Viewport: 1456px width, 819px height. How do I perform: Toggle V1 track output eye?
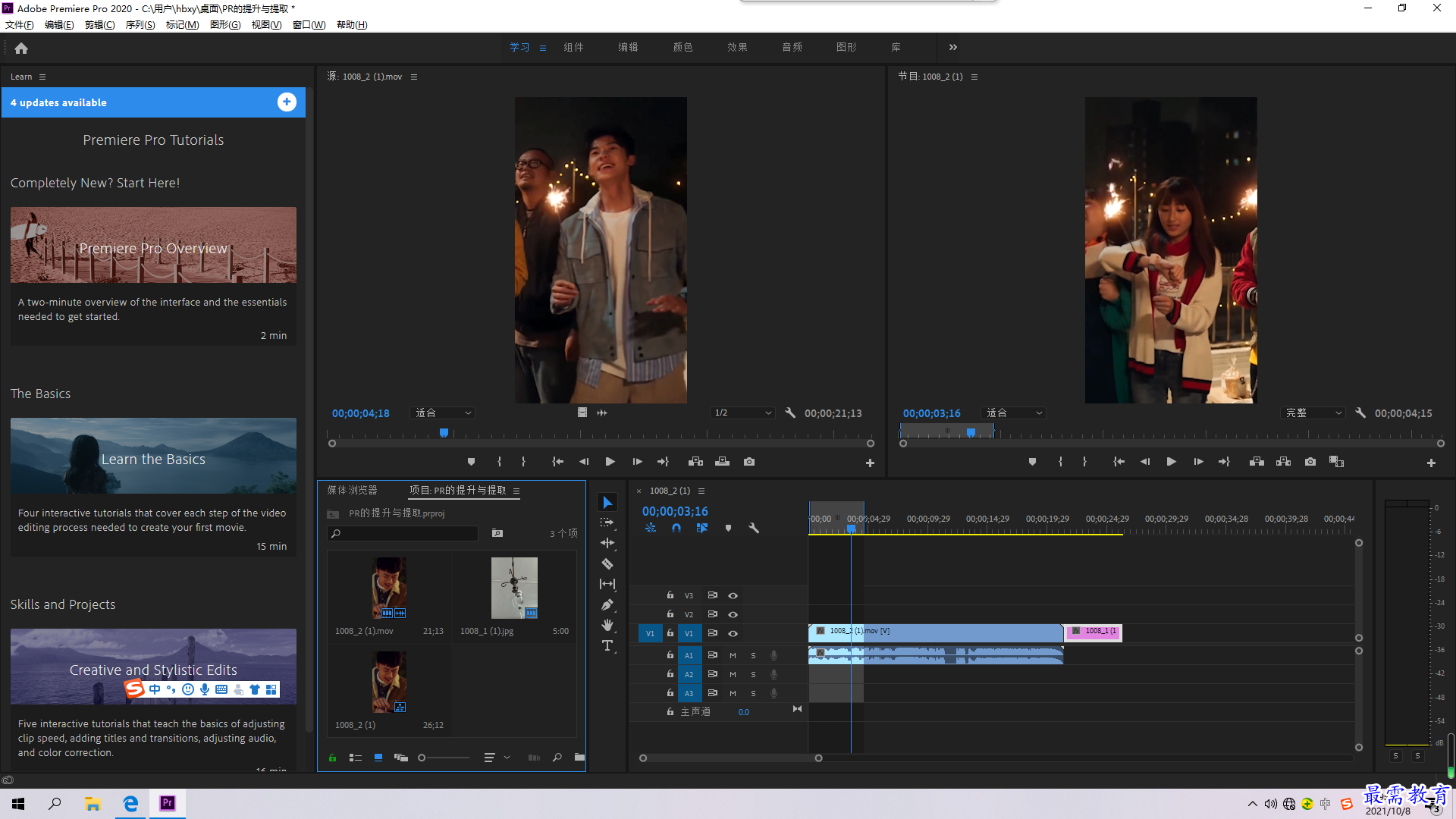pos(733,633)
